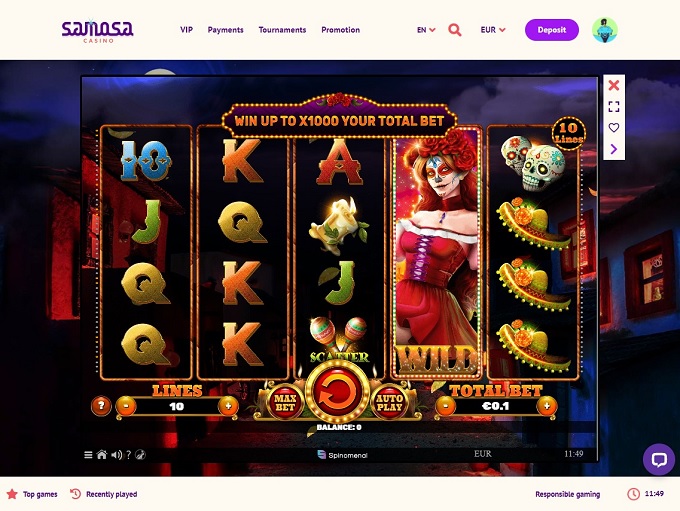This screenshot has height=511, width=680.
Task: Mute the game sound speaker icon
Action: tap(116, 455)
